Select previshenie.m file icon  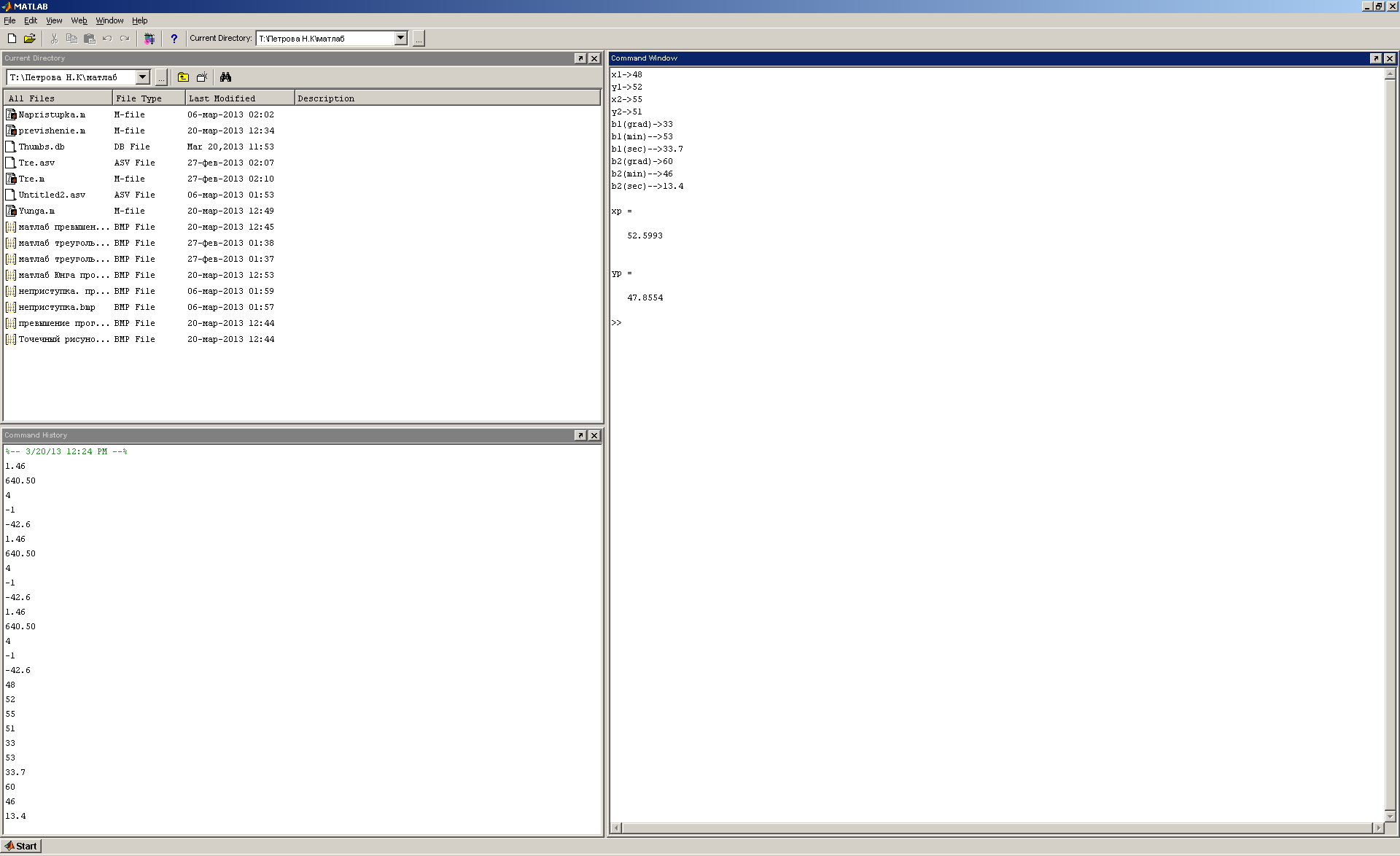[x=11, y=131]
